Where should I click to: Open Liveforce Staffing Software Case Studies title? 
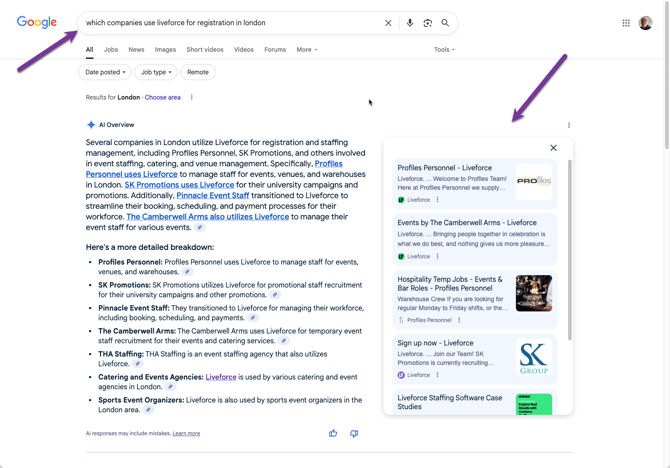pos(450,402)
